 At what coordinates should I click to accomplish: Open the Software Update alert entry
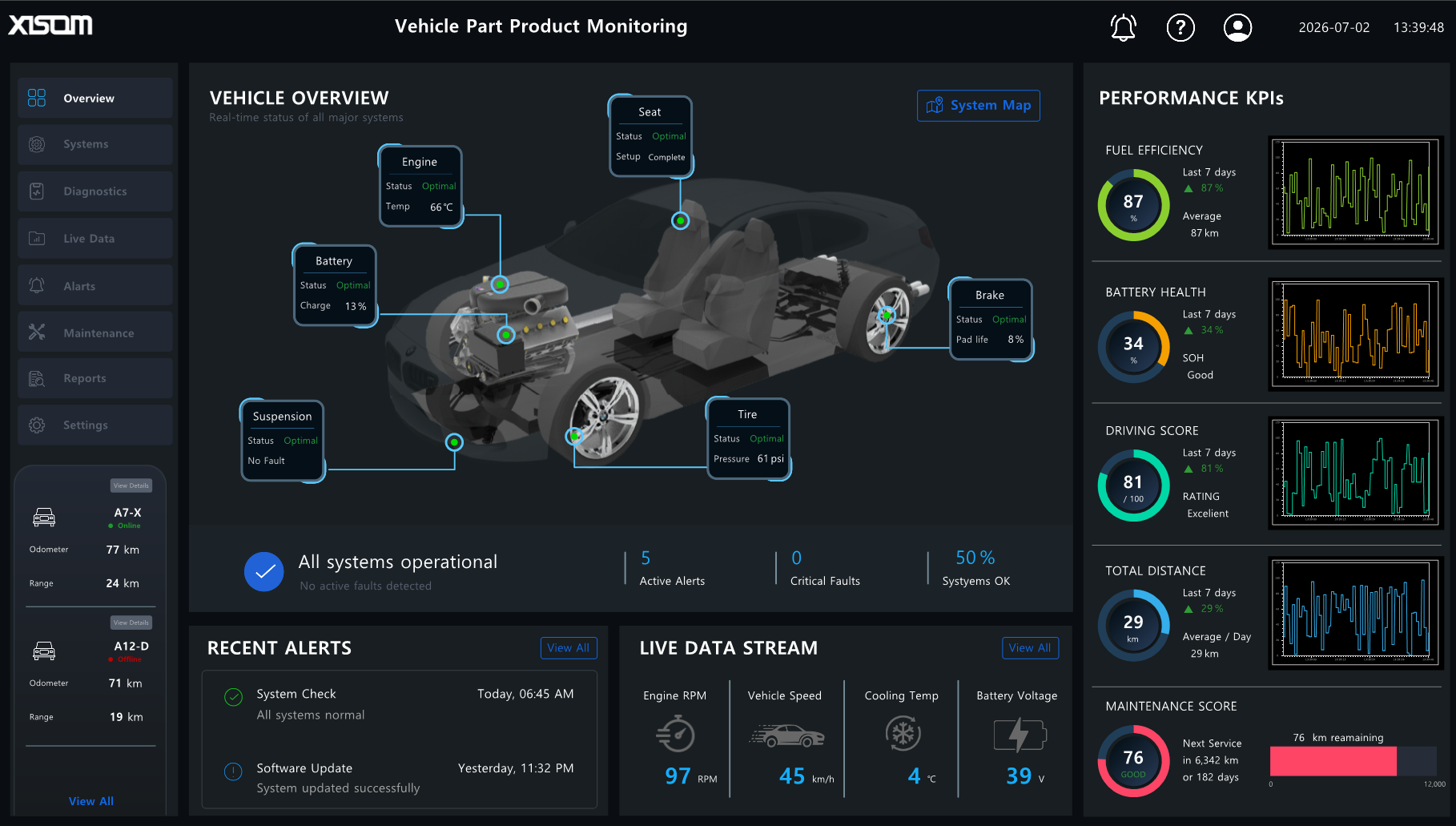pos(400,778)
